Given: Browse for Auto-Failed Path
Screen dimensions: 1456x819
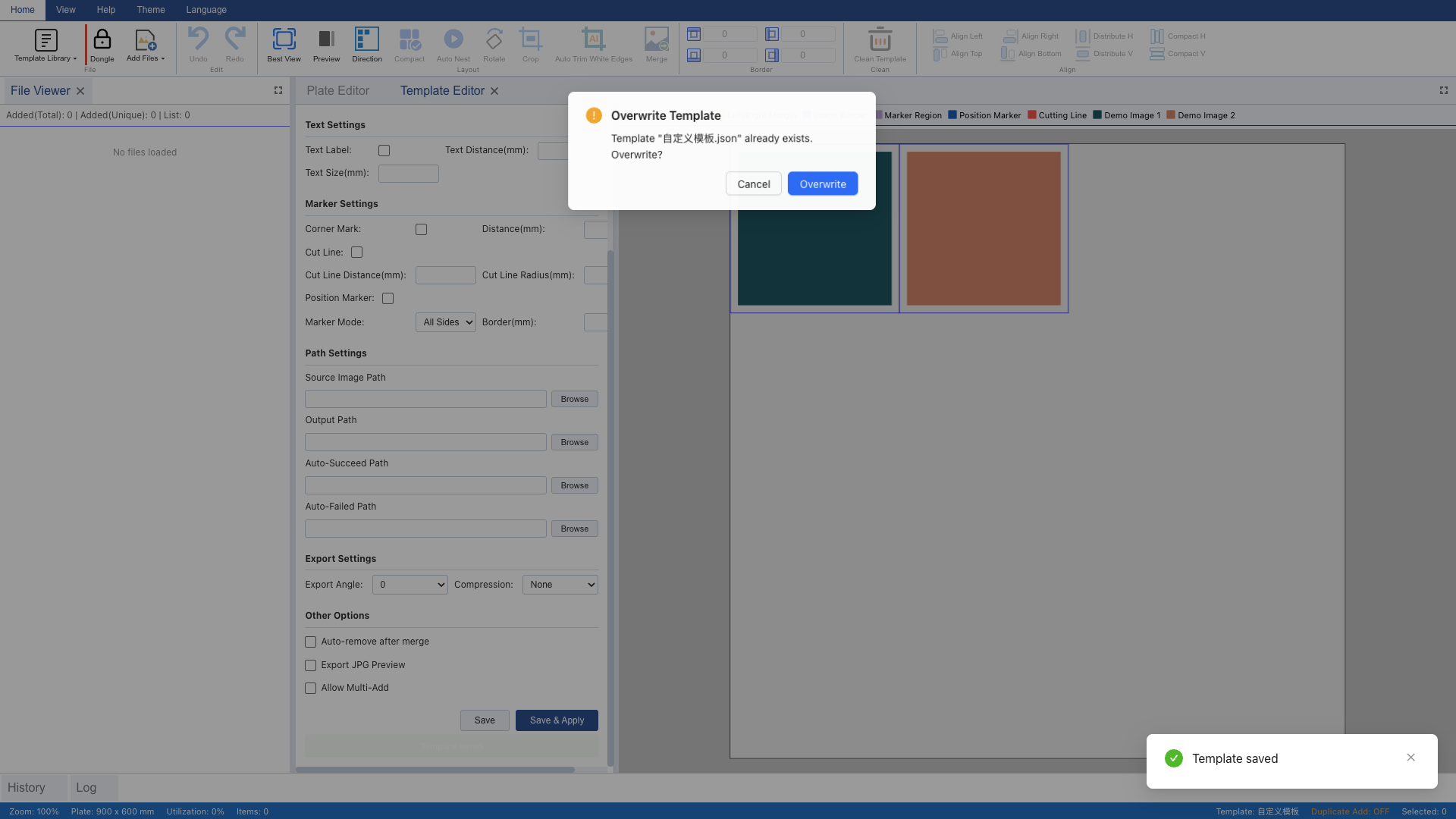Looking at the screenshot, I should click(575, 529).
